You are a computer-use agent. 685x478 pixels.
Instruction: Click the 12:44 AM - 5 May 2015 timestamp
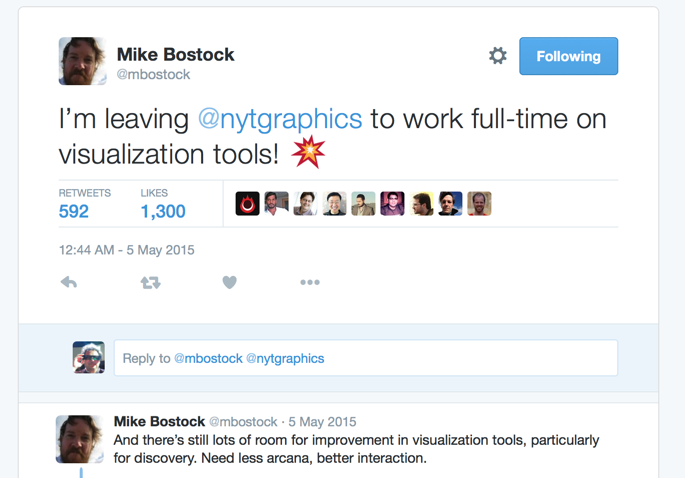[x=127, y=250]
